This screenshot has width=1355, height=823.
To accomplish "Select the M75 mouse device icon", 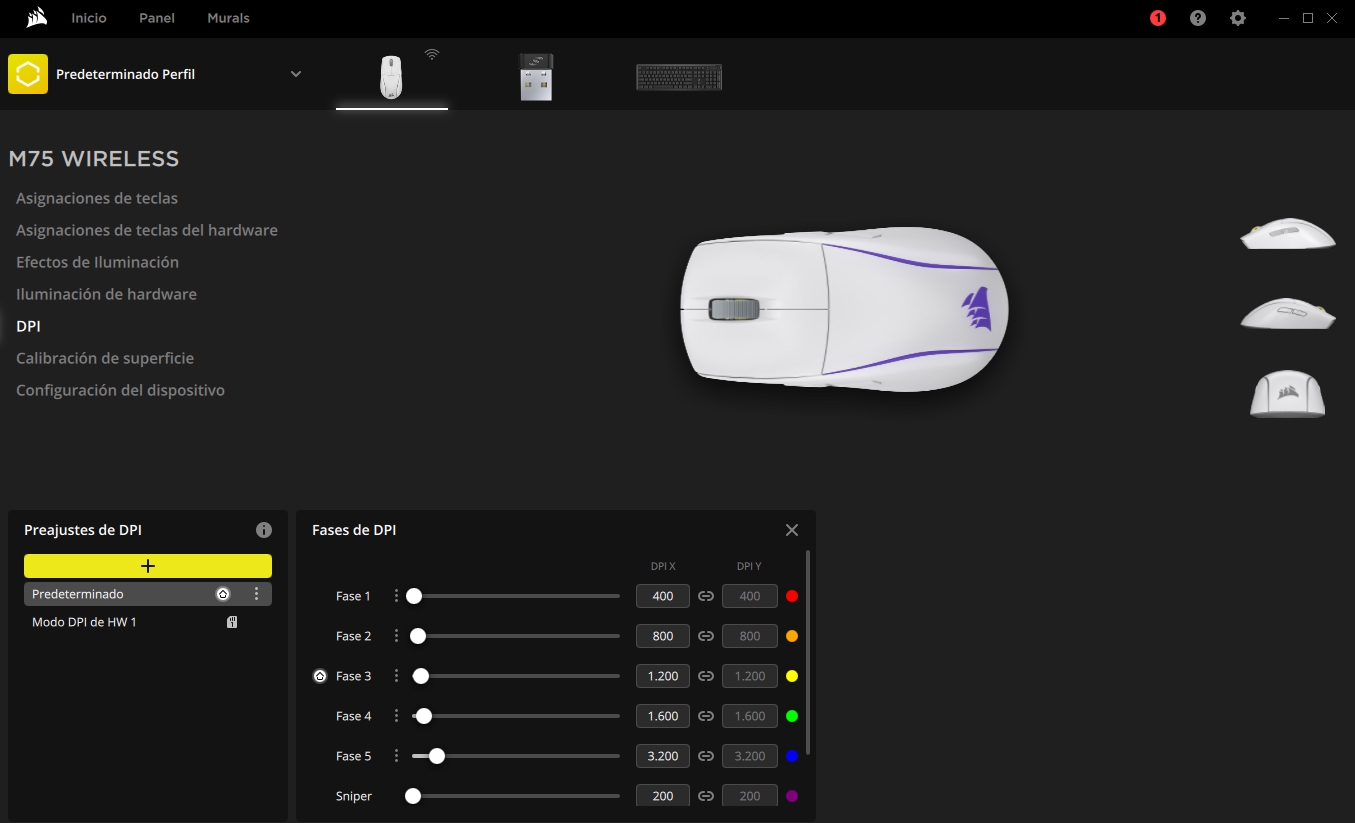I will click(x=392, y=77).
